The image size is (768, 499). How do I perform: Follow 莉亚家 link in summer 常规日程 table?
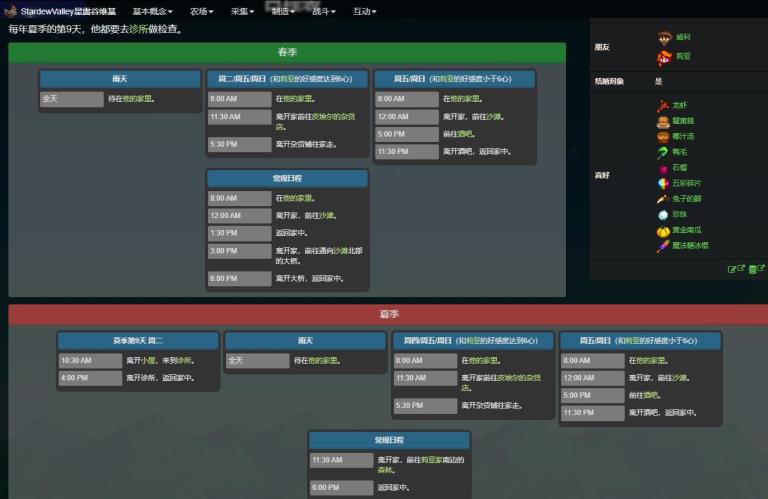coord(432,460)
